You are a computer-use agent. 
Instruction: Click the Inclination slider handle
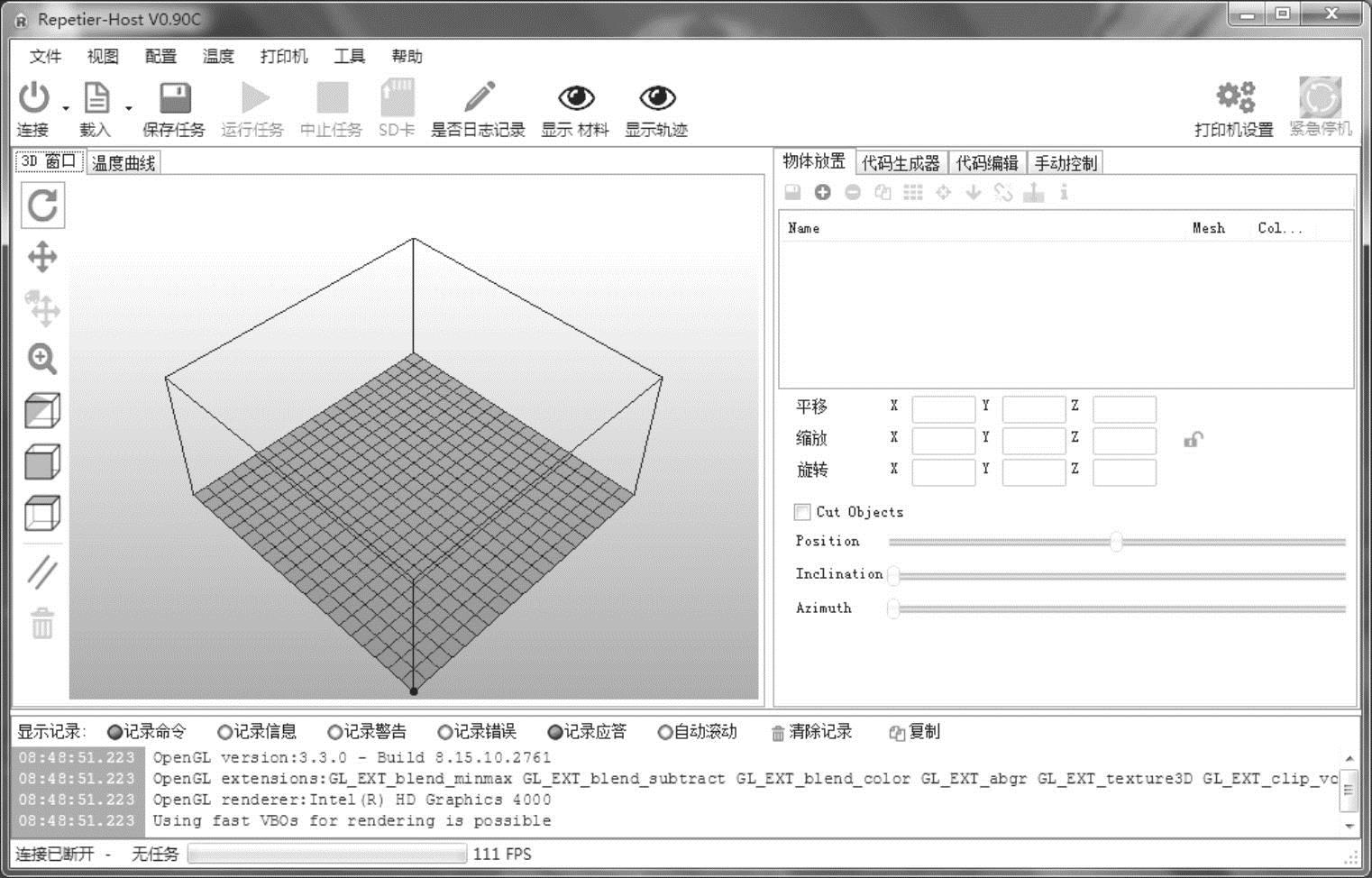tap(893, 575)
